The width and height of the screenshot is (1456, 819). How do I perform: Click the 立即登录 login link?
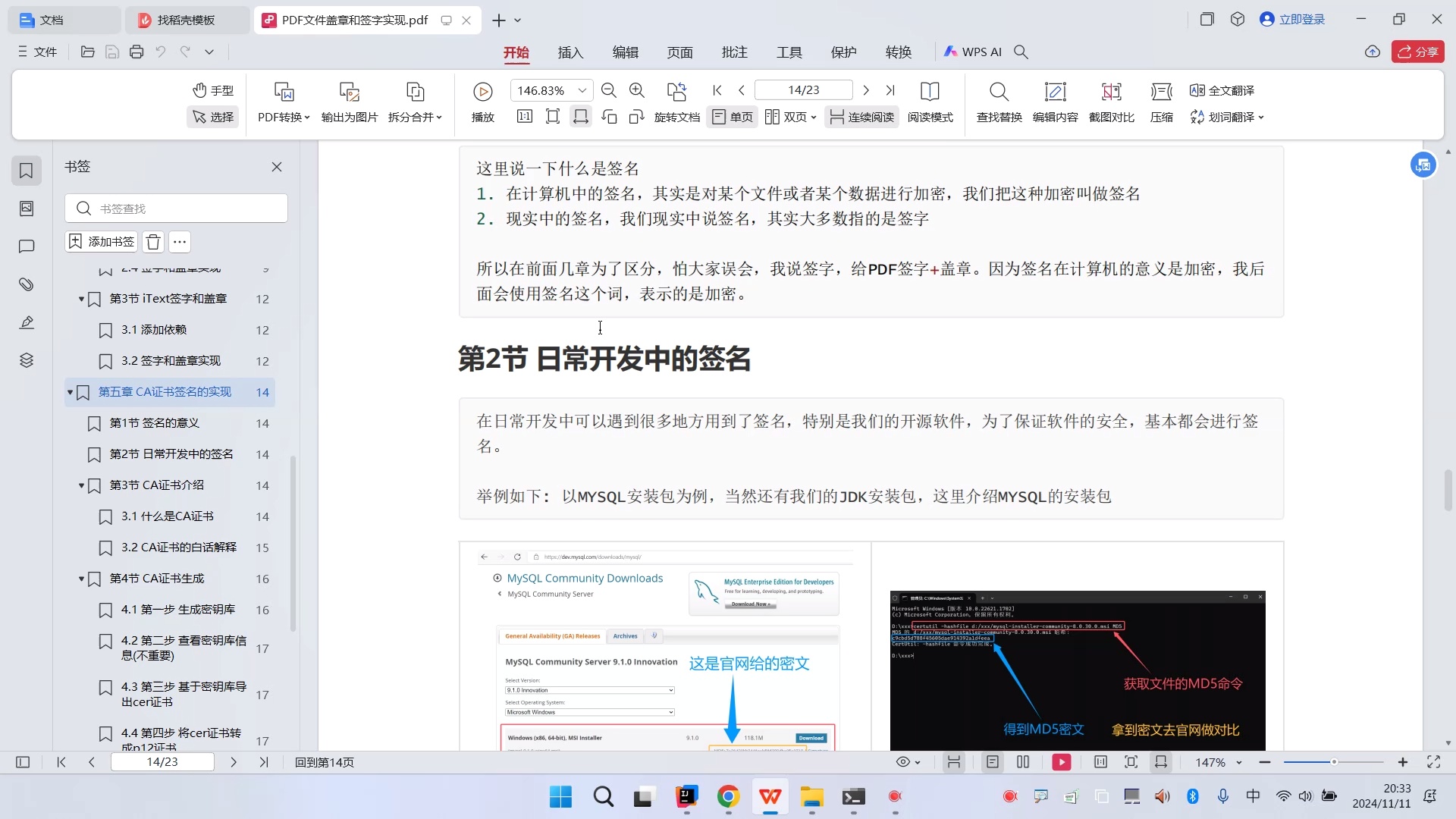point(1302,19)
